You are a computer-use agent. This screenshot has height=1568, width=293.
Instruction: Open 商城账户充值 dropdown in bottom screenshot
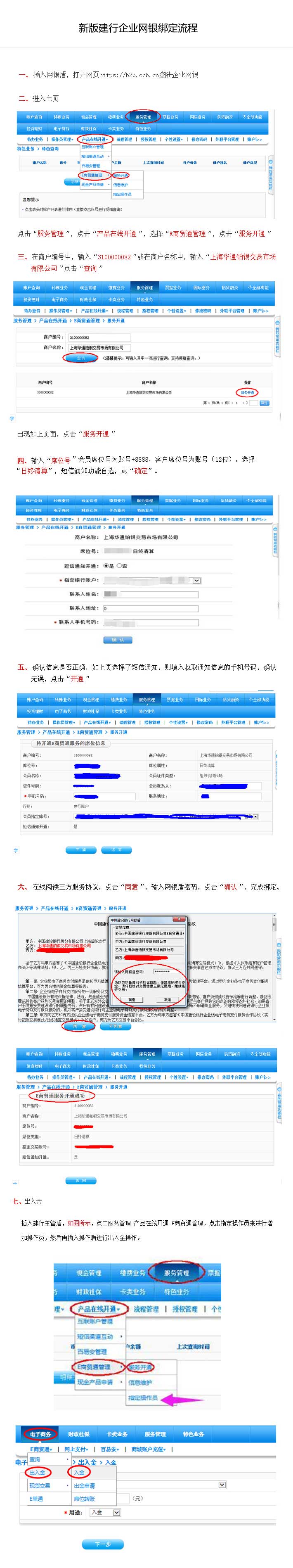(x=149, y=1449)
